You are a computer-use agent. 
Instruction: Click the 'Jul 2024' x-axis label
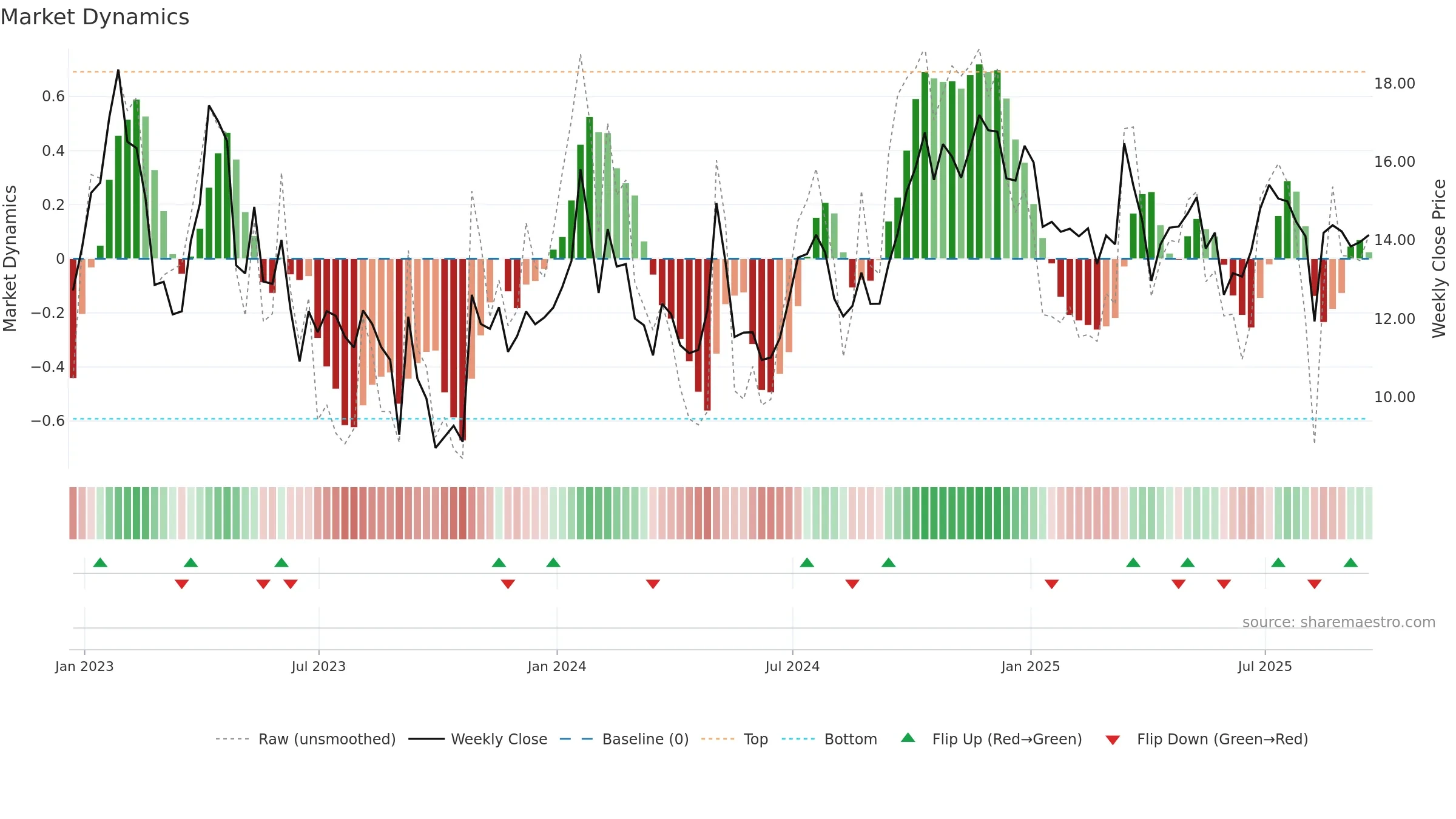click(792, 666)
